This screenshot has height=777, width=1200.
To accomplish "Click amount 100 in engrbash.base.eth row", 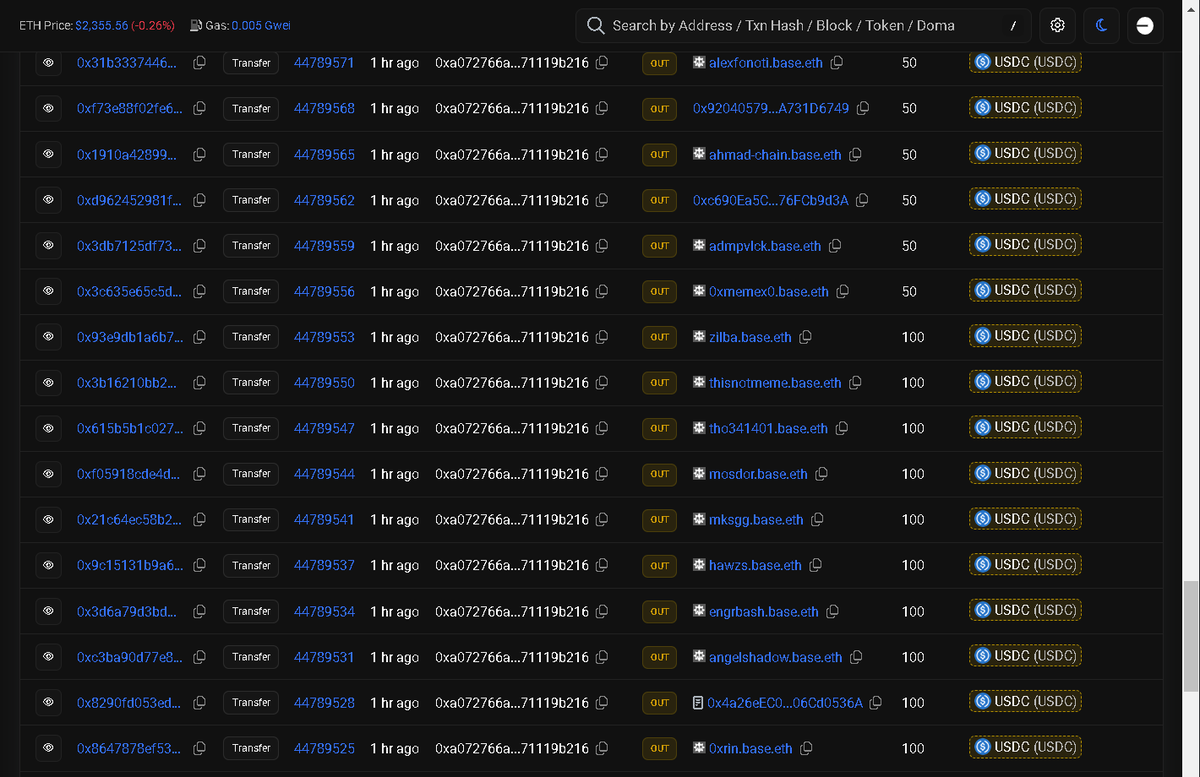I will pyautogui.click(x=913, y=612).
